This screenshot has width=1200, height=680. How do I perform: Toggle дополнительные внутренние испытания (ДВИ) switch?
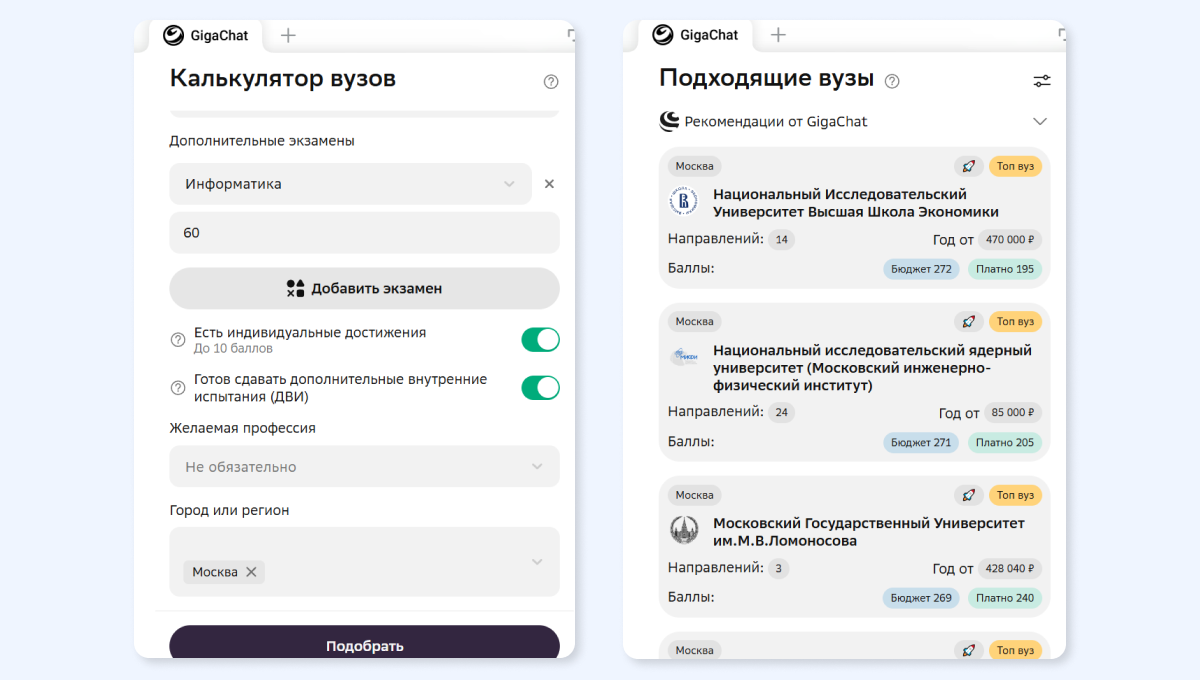point(540,387)
